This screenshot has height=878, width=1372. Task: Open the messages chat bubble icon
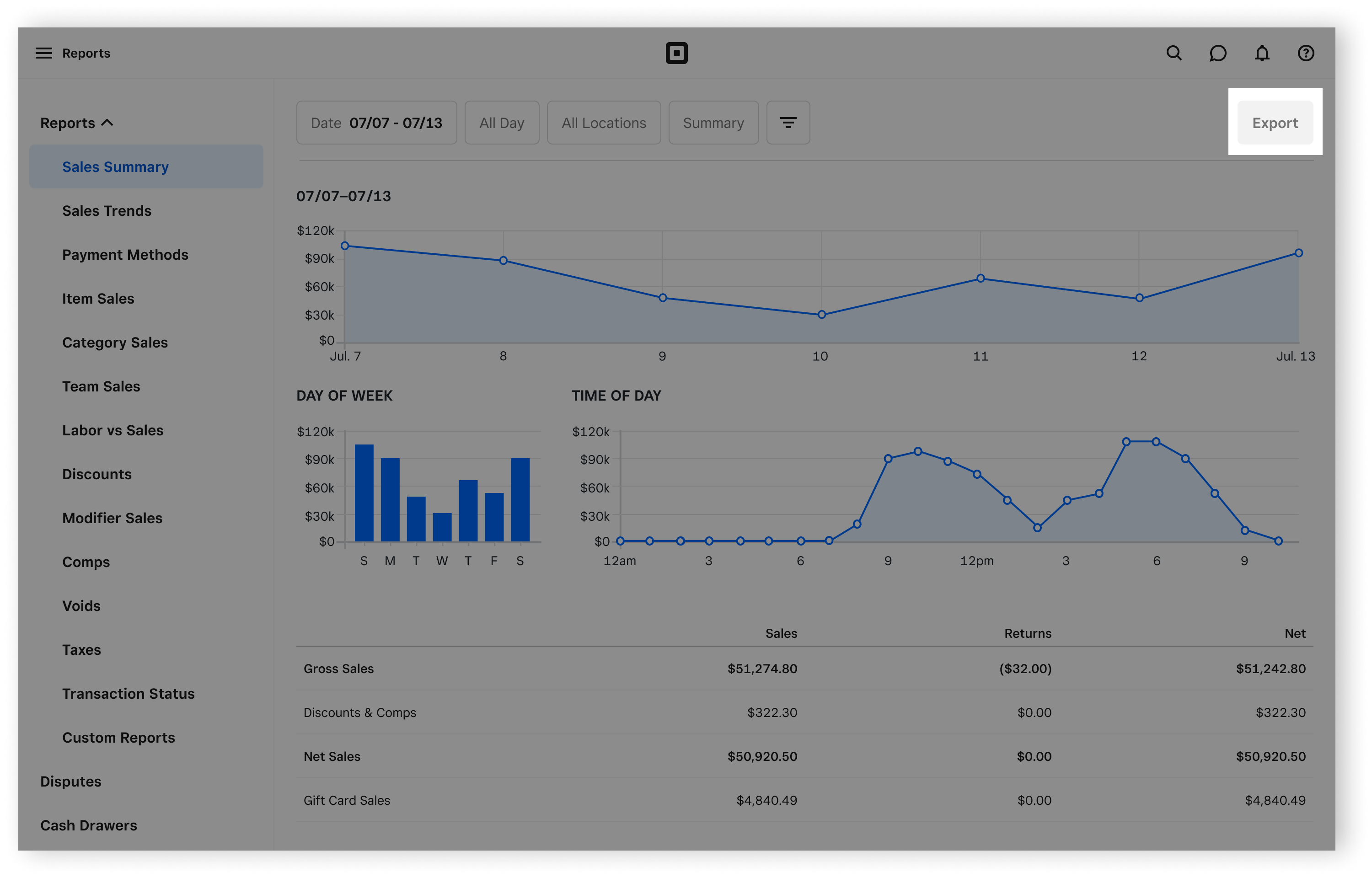click(1217, 53)
